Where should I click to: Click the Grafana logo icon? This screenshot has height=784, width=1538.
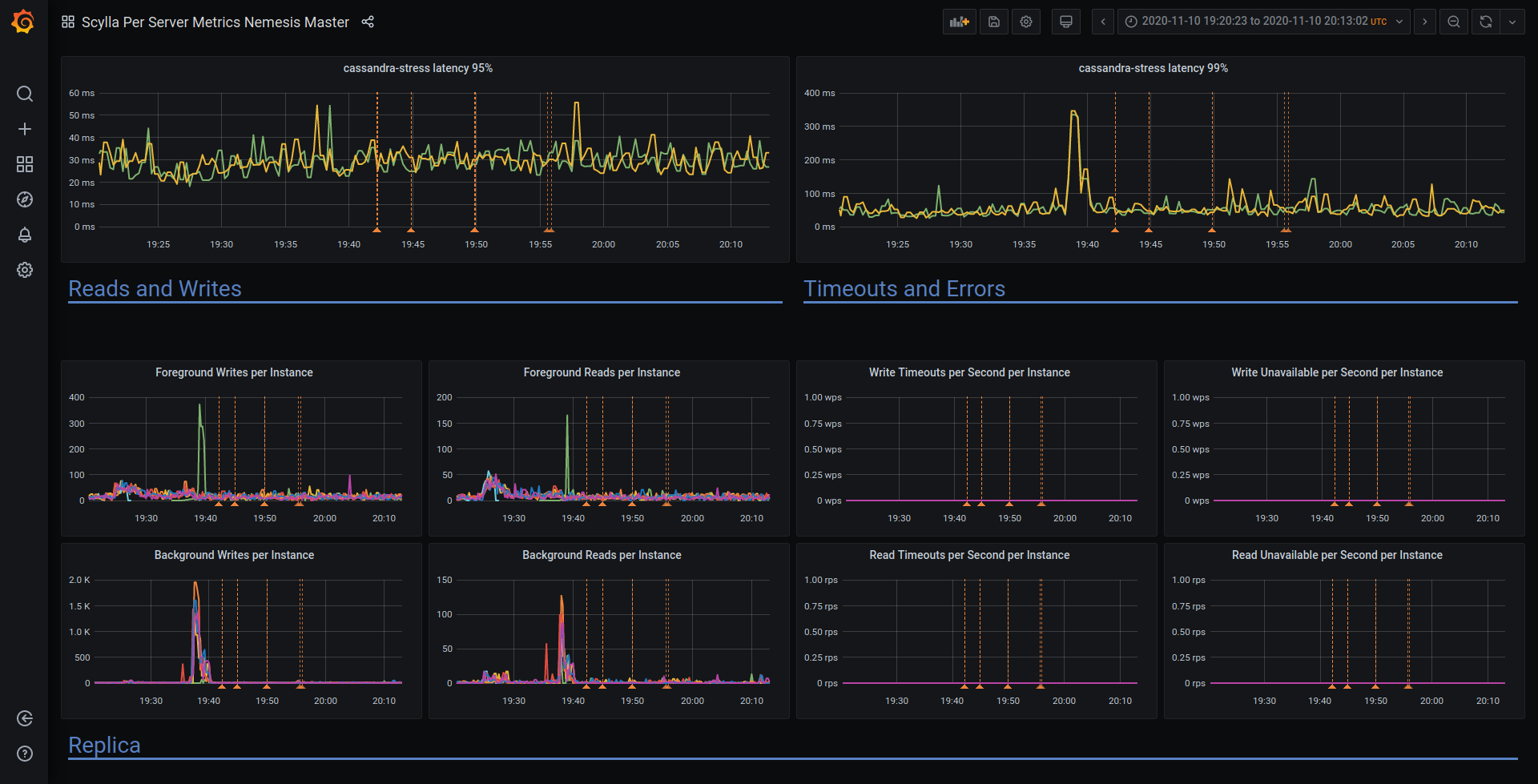[22, 22]
